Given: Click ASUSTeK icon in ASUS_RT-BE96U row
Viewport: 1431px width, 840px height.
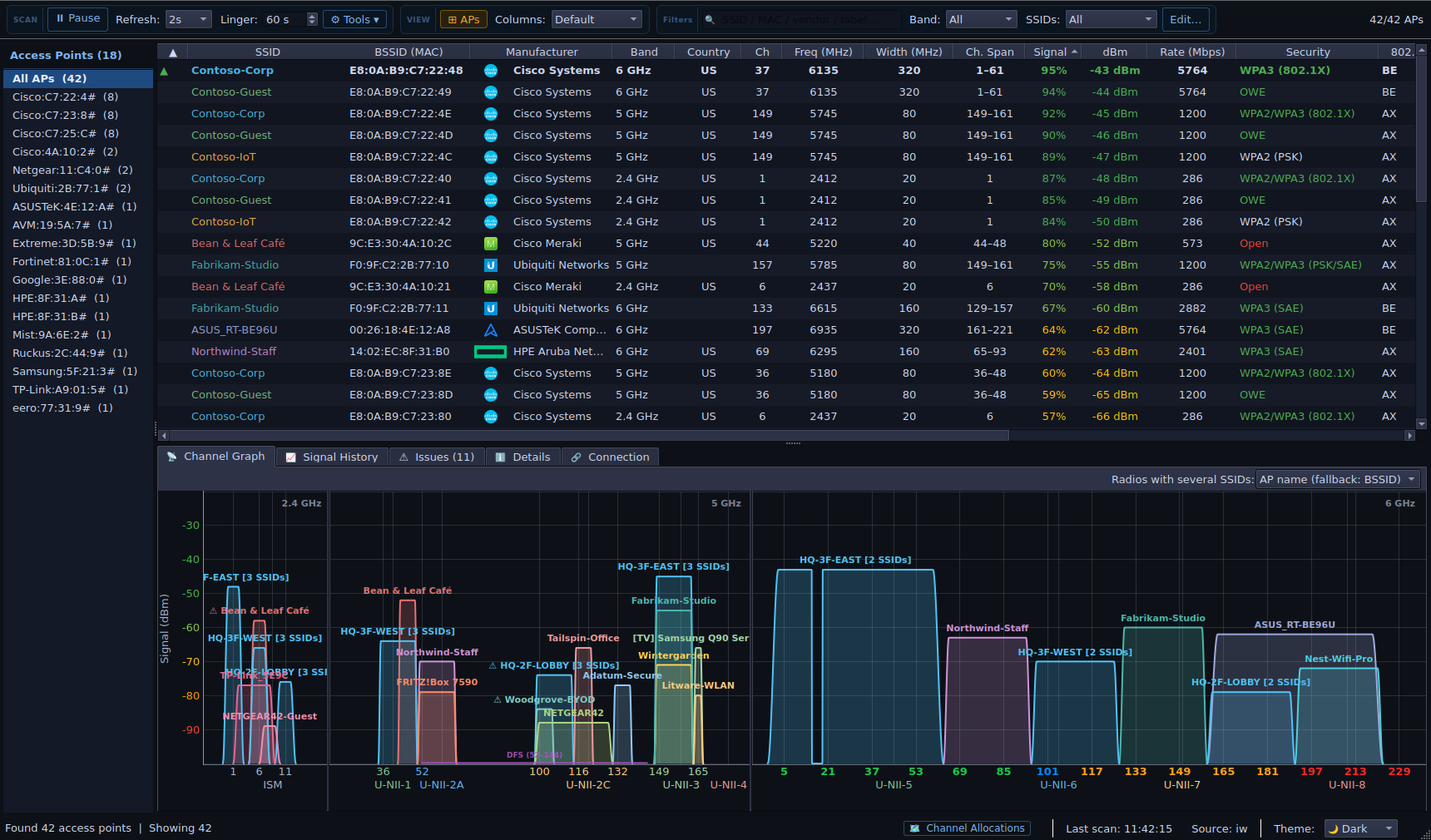Looking at the screenshot, I should (491, 330).
